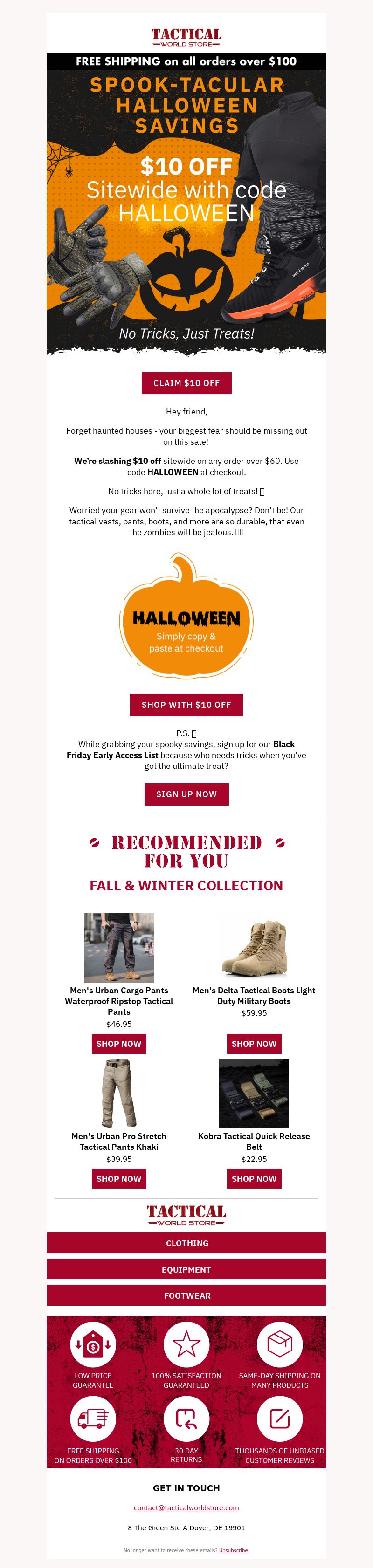Click the Same-Day Shipping box icon
This screenshot has height=1568, width=373.
(280, 1344)
